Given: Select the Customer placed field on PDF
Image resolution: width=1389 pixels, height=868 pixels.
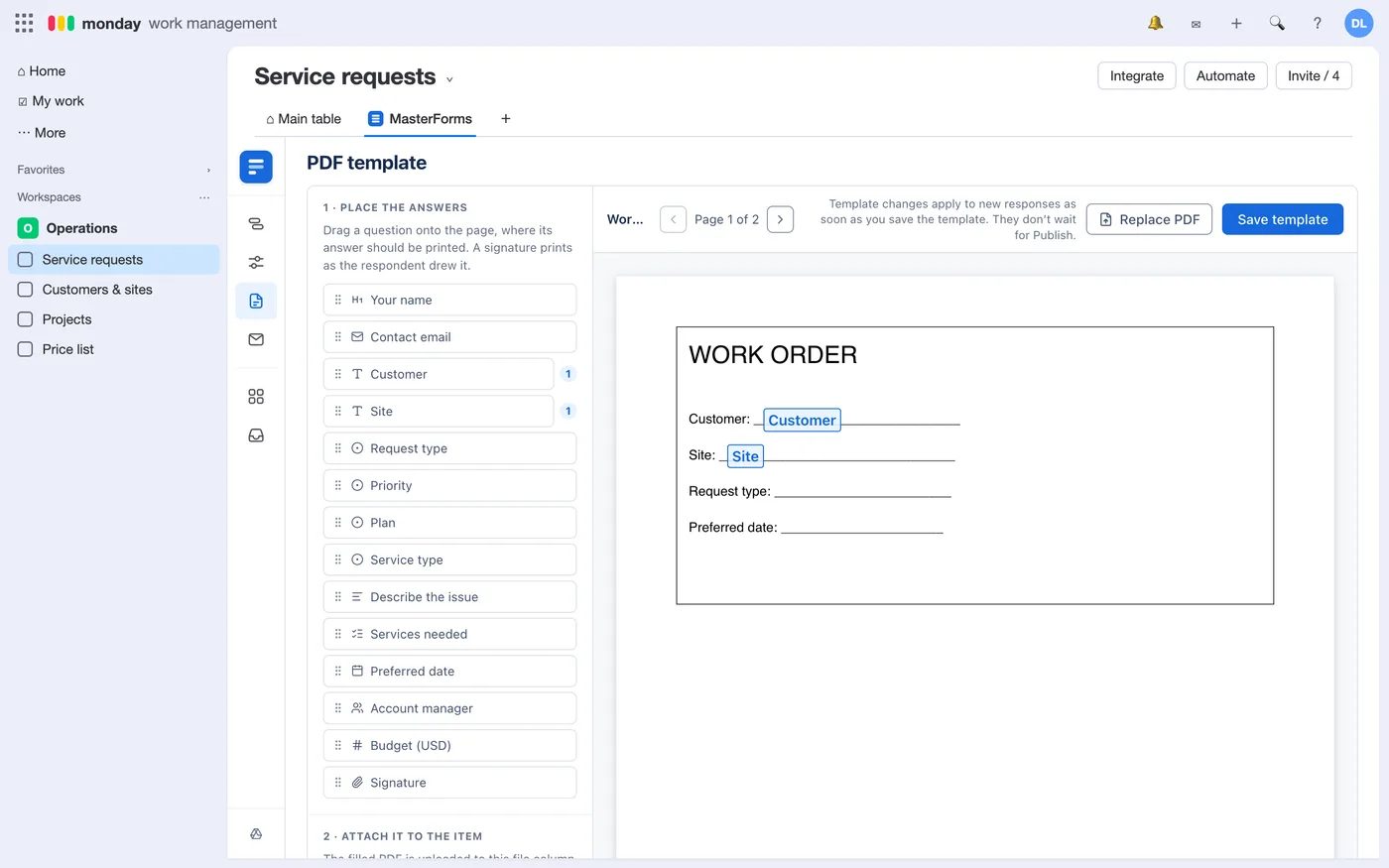Looking at the screenshot, I should 802,420.
